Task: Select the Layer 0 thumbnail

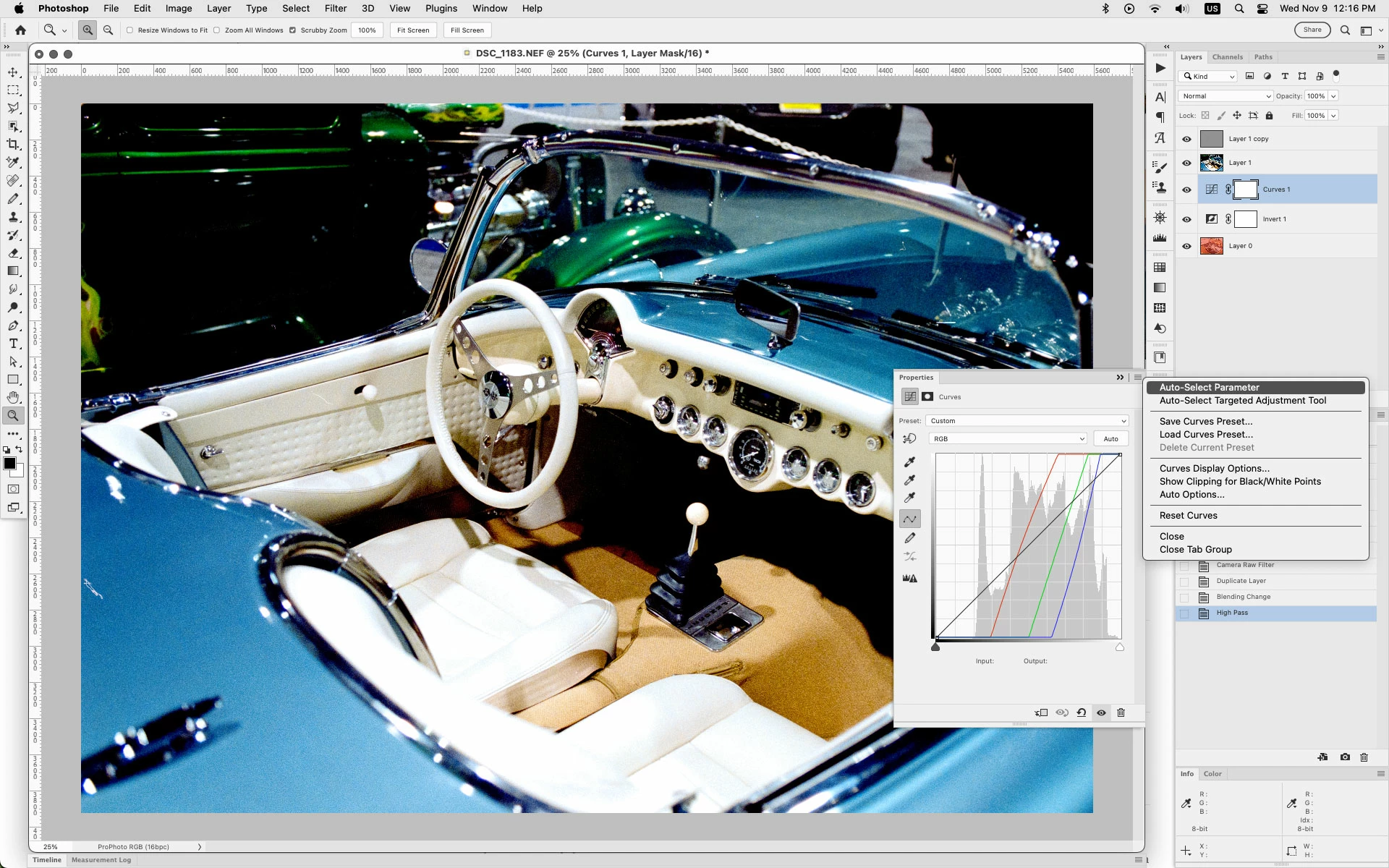Action: tap(1211, 246)
